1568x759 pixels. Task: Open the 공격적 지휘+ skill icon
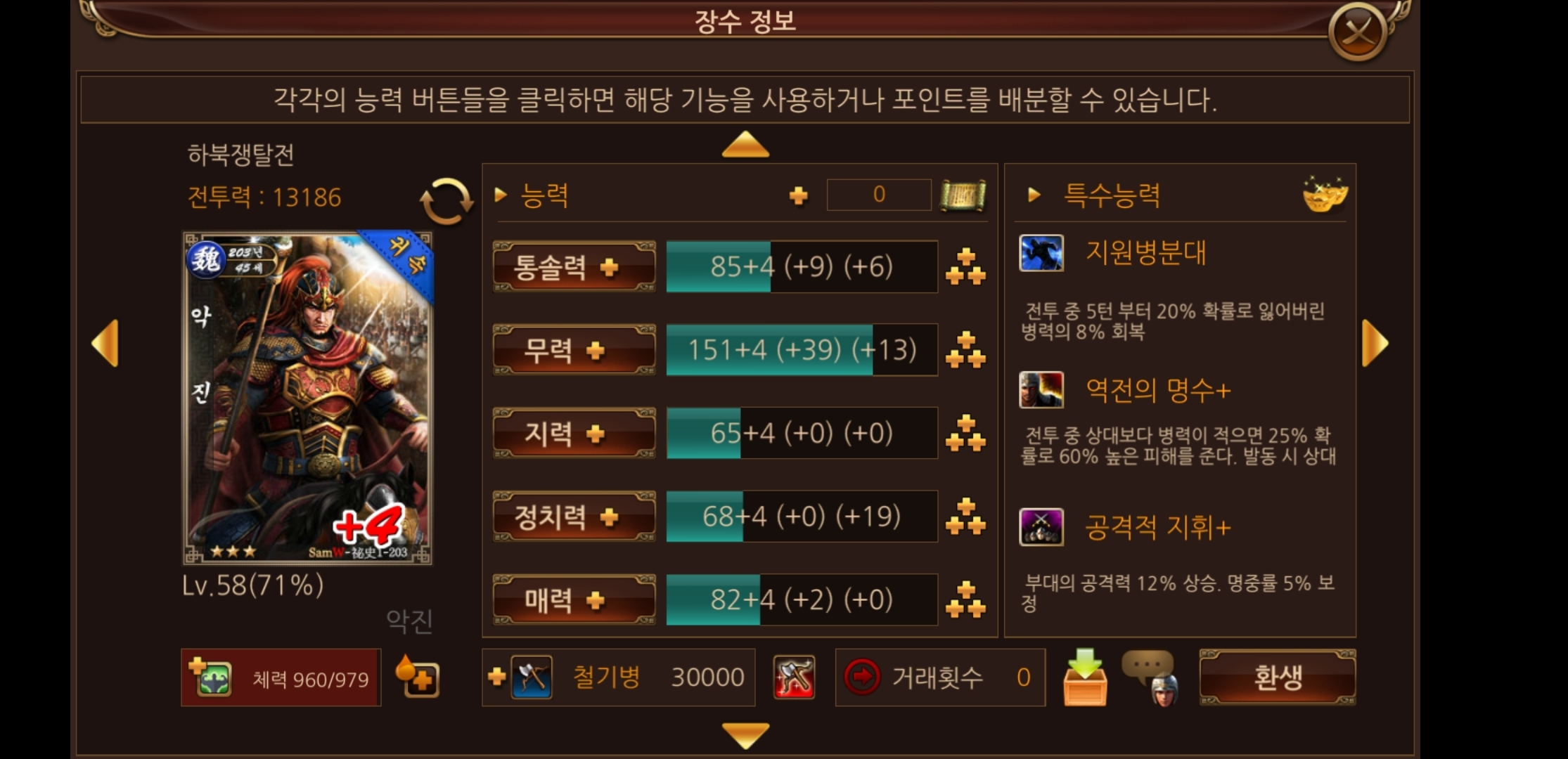1041,527
